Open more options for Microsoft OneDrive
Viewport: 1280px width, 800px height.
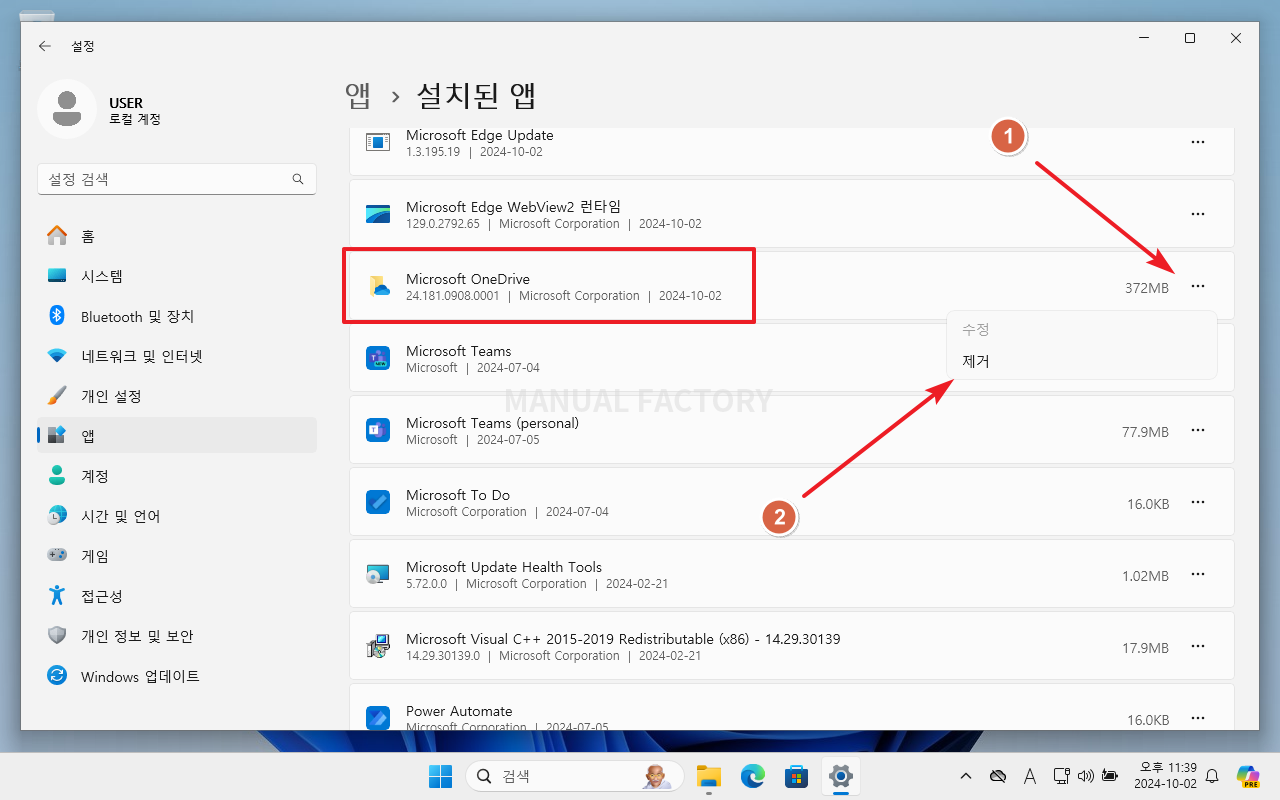[x=1198, y=287]
